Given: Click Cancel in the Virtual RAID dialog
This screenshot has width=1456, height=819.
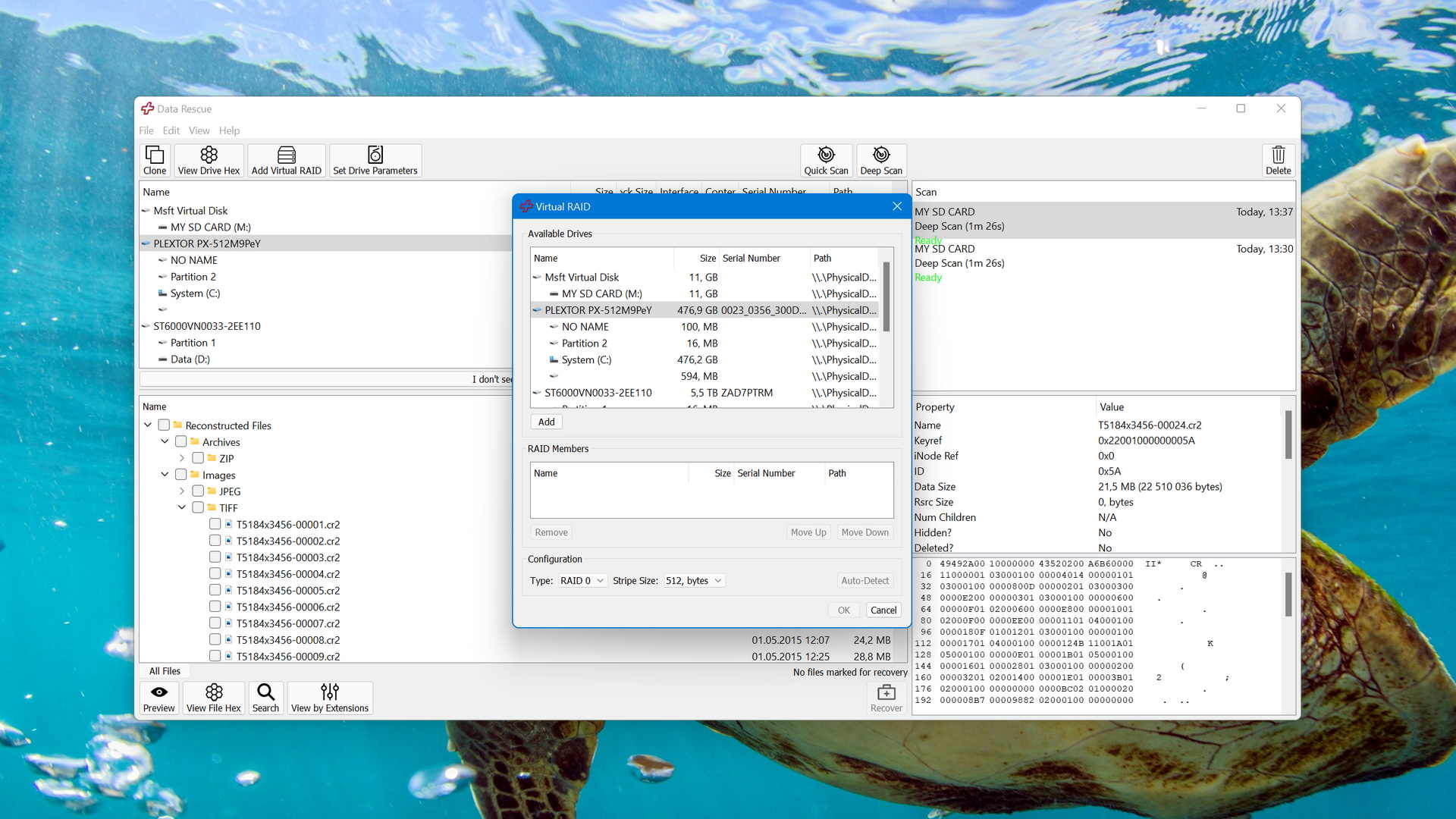Looking at the screenshot, I should click(x=883, y=610).
